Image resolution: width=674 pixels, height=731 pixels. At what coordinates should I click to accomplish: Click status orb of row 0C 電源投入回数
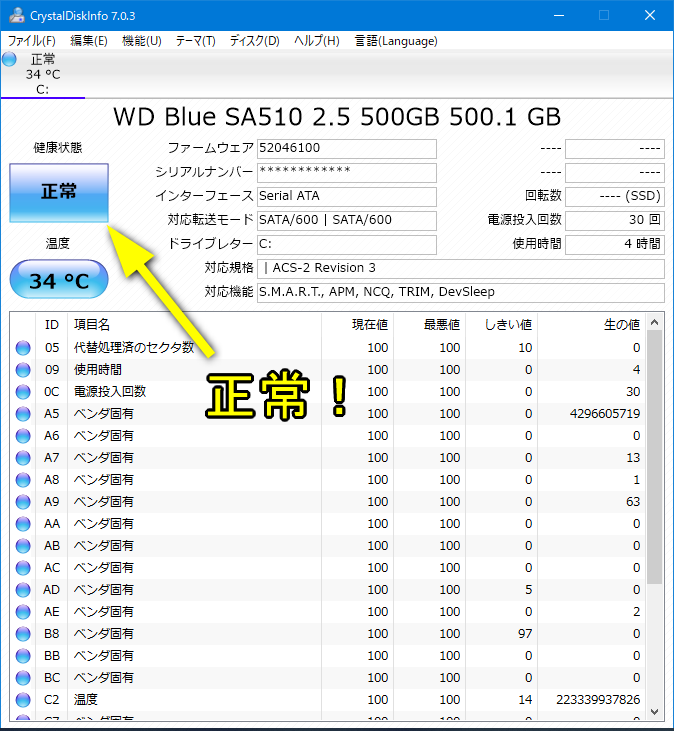[23, 392]
